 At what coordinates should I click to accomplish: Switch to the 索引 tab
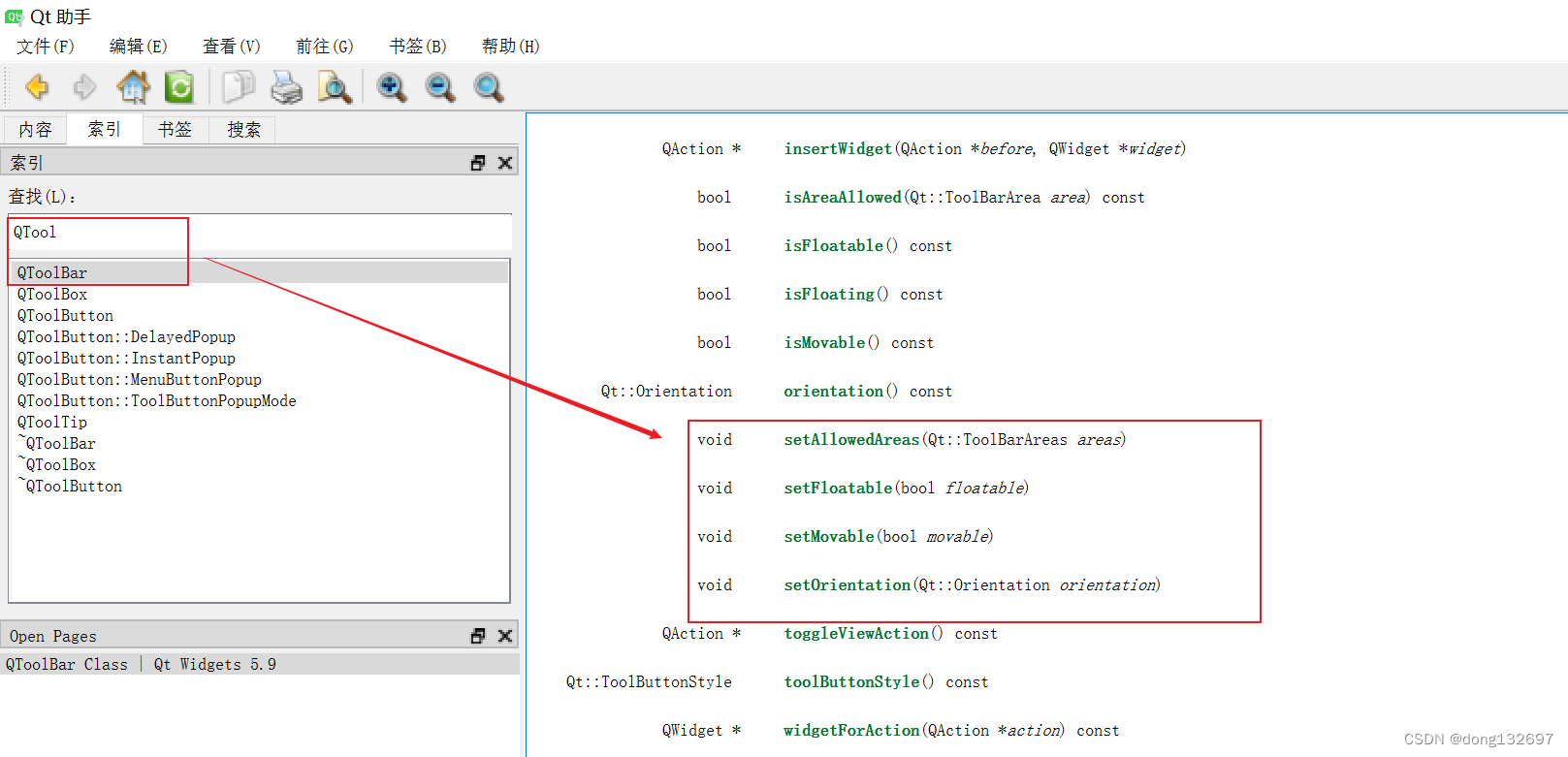click(105, 129)
